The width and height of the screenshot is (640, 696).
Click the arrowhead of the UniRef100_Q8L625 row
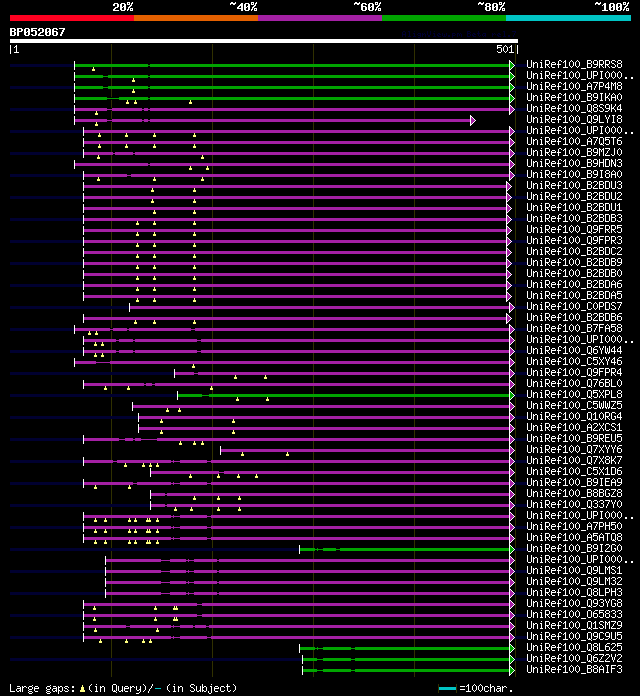click(x=512, y=649)
